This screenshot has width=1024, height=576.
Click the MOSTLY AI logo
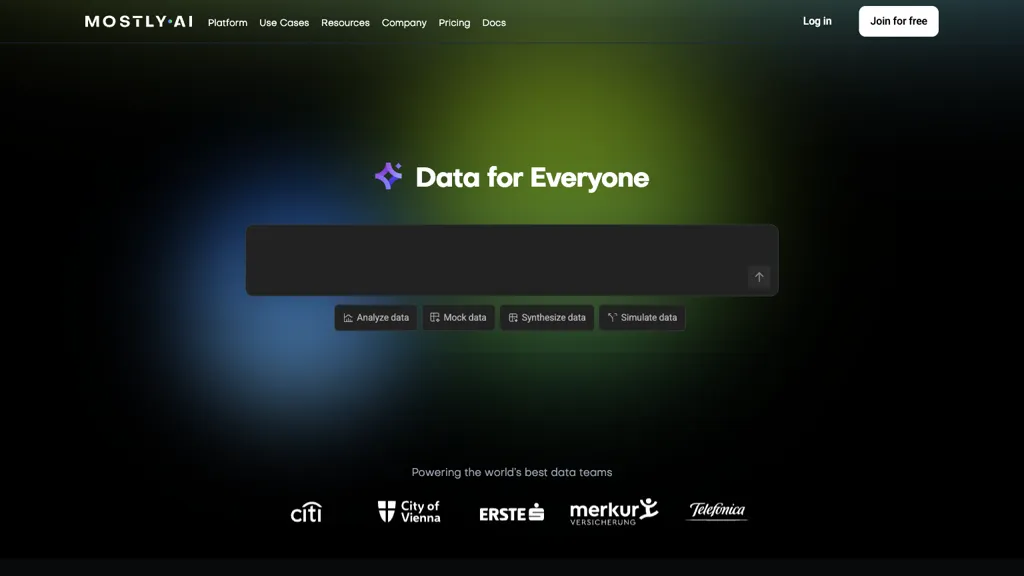(137, 21)
